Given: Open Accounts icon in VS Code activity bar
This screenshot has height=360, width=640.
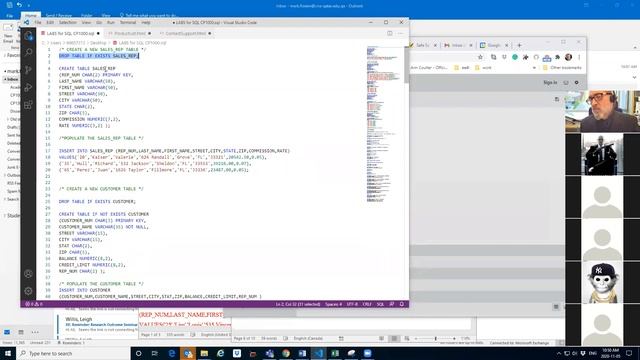Looking at the screenshot, I should coord(28,274).
